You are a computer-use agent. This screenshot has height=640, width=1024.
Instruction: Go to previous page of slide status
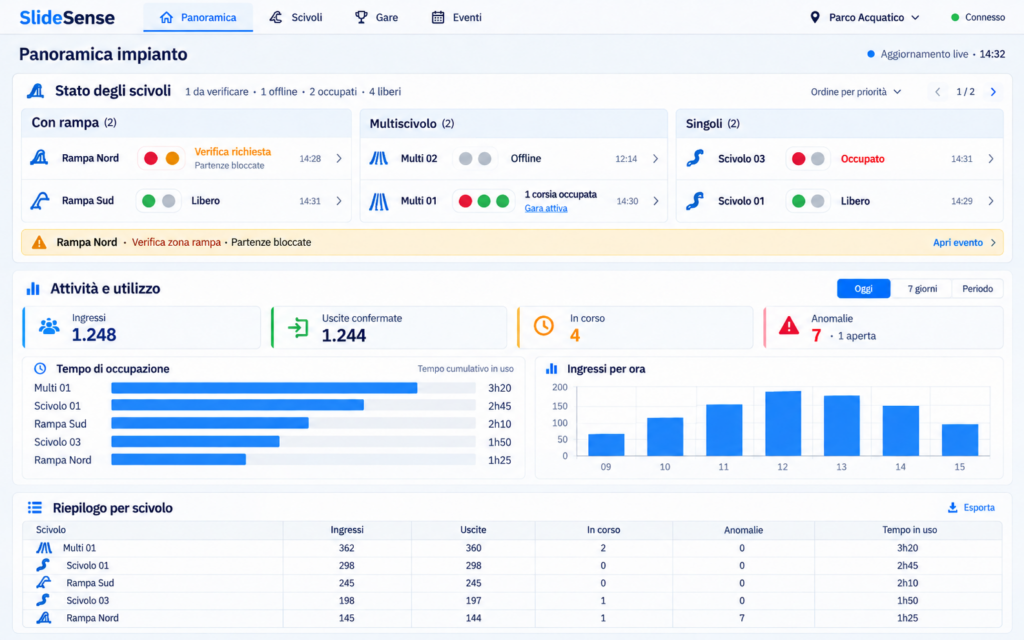pos(938,92)
